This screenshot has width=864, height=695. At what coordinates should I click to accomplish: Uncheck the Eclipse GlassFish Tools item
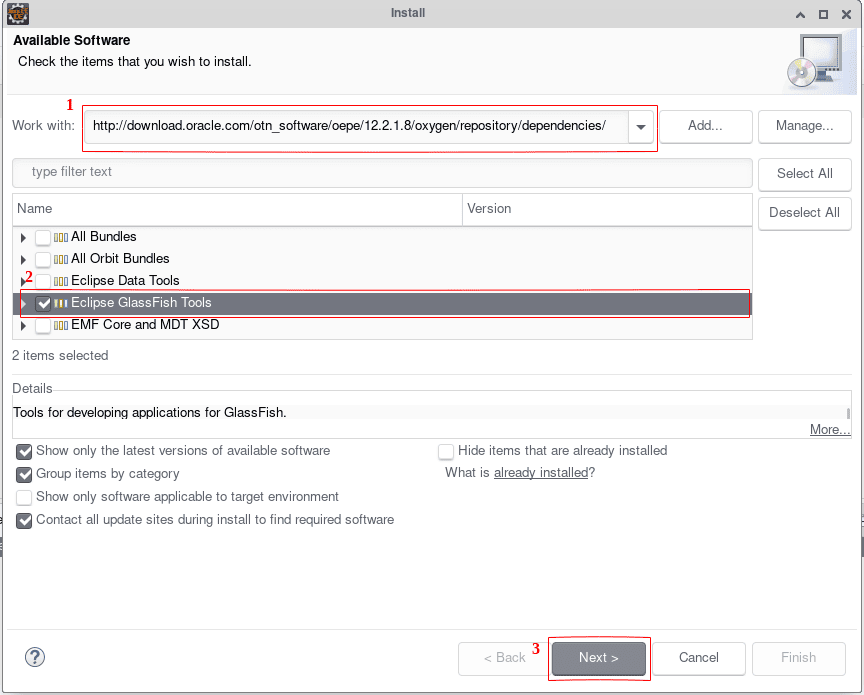(43, 302)
